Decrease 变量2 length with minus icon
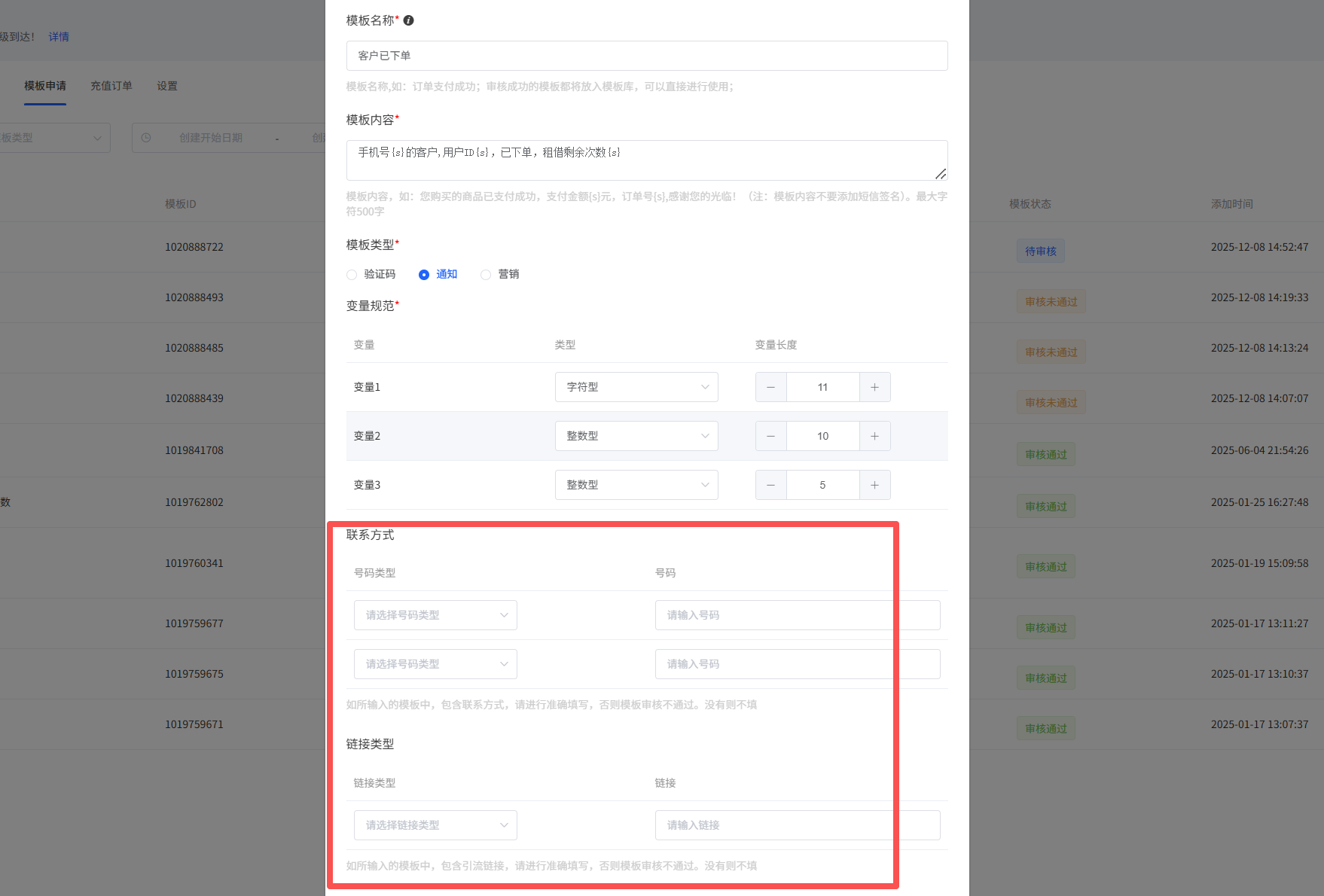1324x896 pixels. 770,436
